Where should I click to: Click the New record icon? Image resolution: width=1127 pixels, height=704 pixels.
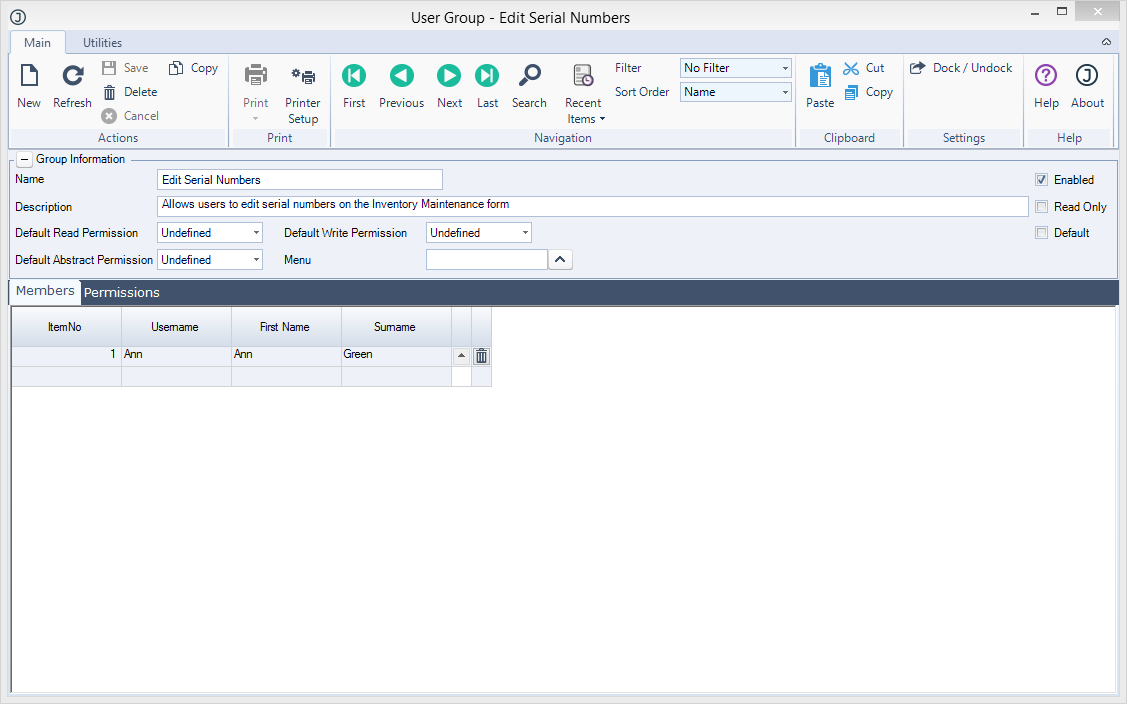pyautogui.click(x=29, y=77)
